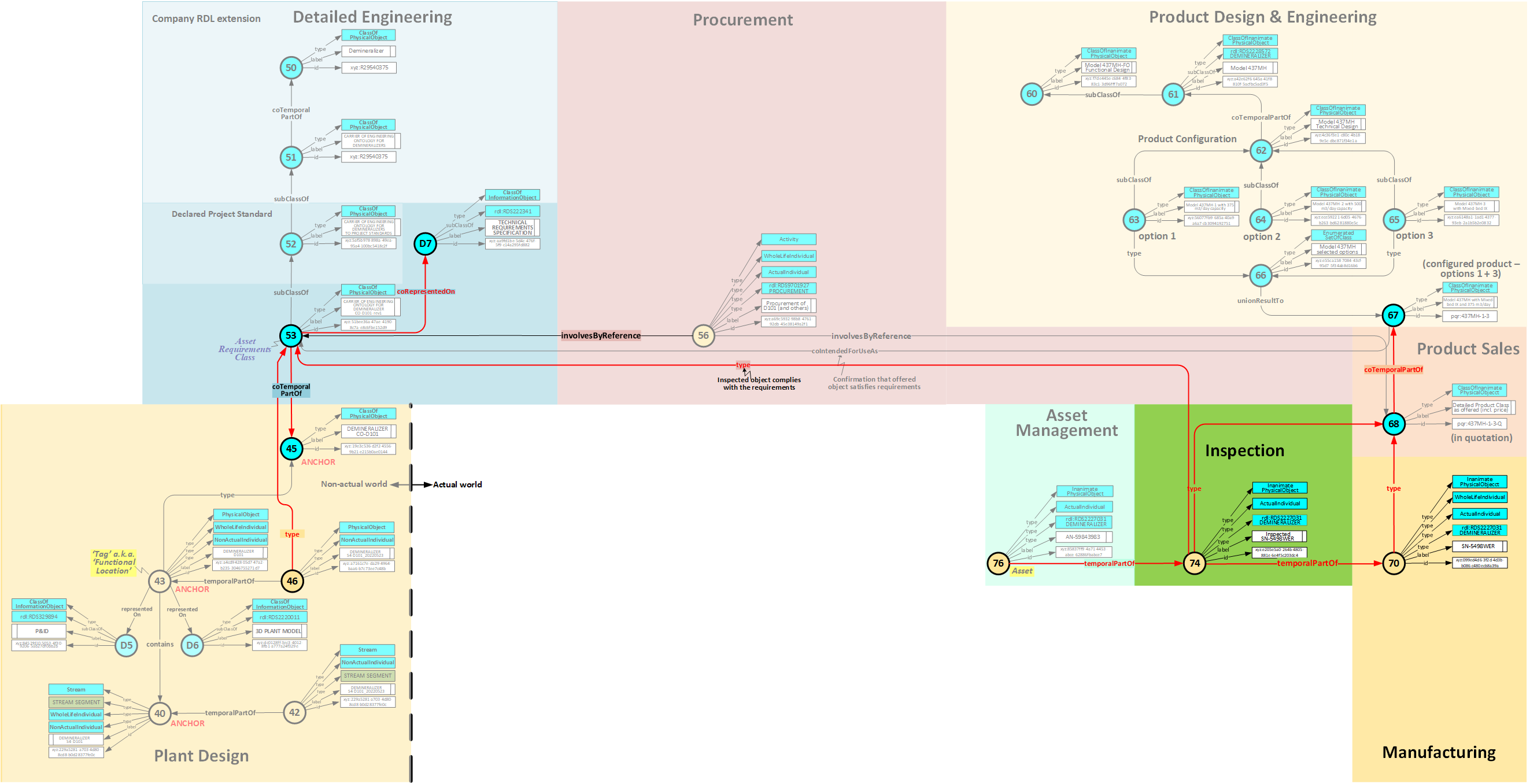Image resolution: width=1530 pixels, height=784 pixels.
Task: Click the 3D PLANT MODEL label box
Action: pyautogui.click(x=279, y=631)
